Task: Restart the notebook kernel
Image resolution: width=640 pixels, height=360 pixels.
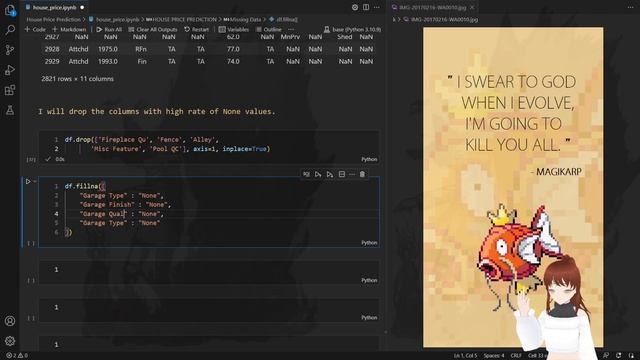Action: [196, 29]
